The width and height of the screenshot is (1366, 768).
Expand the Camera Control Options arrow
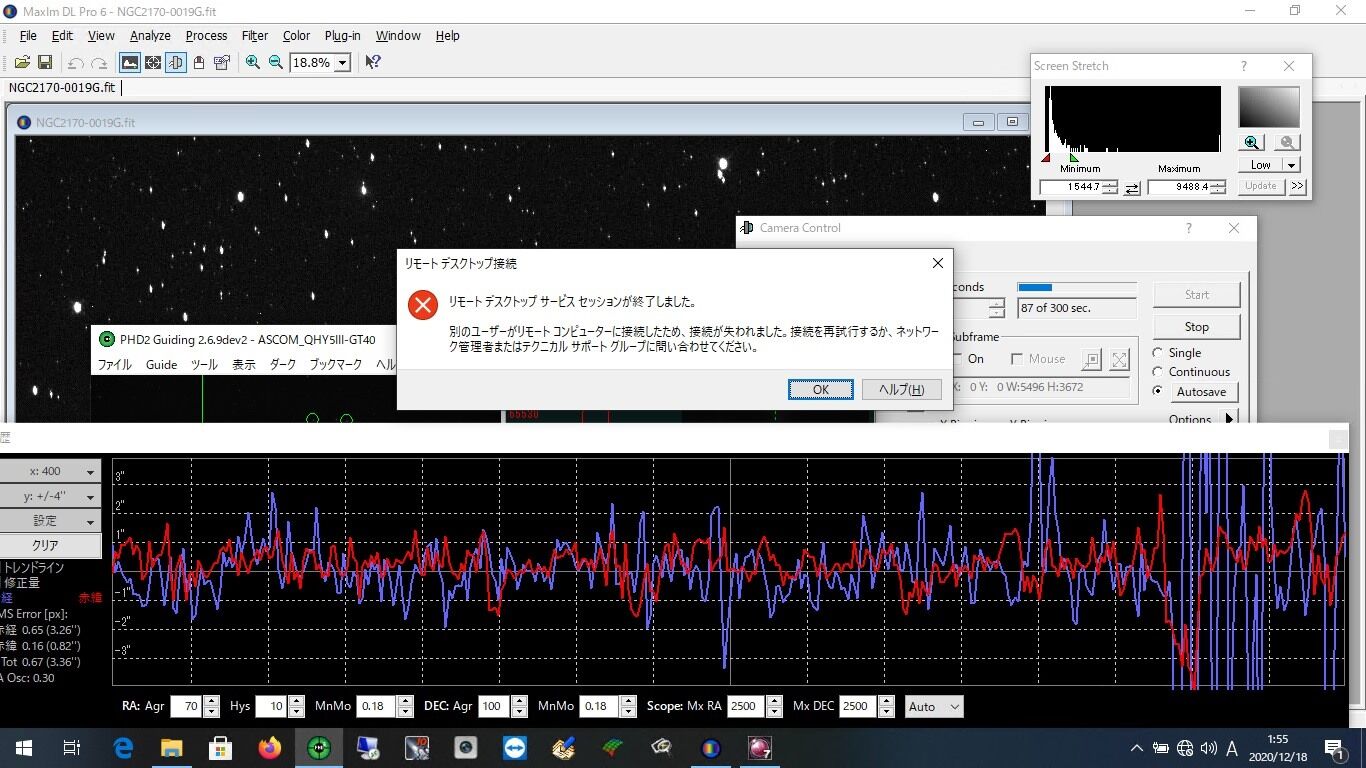pos(1230,419)
